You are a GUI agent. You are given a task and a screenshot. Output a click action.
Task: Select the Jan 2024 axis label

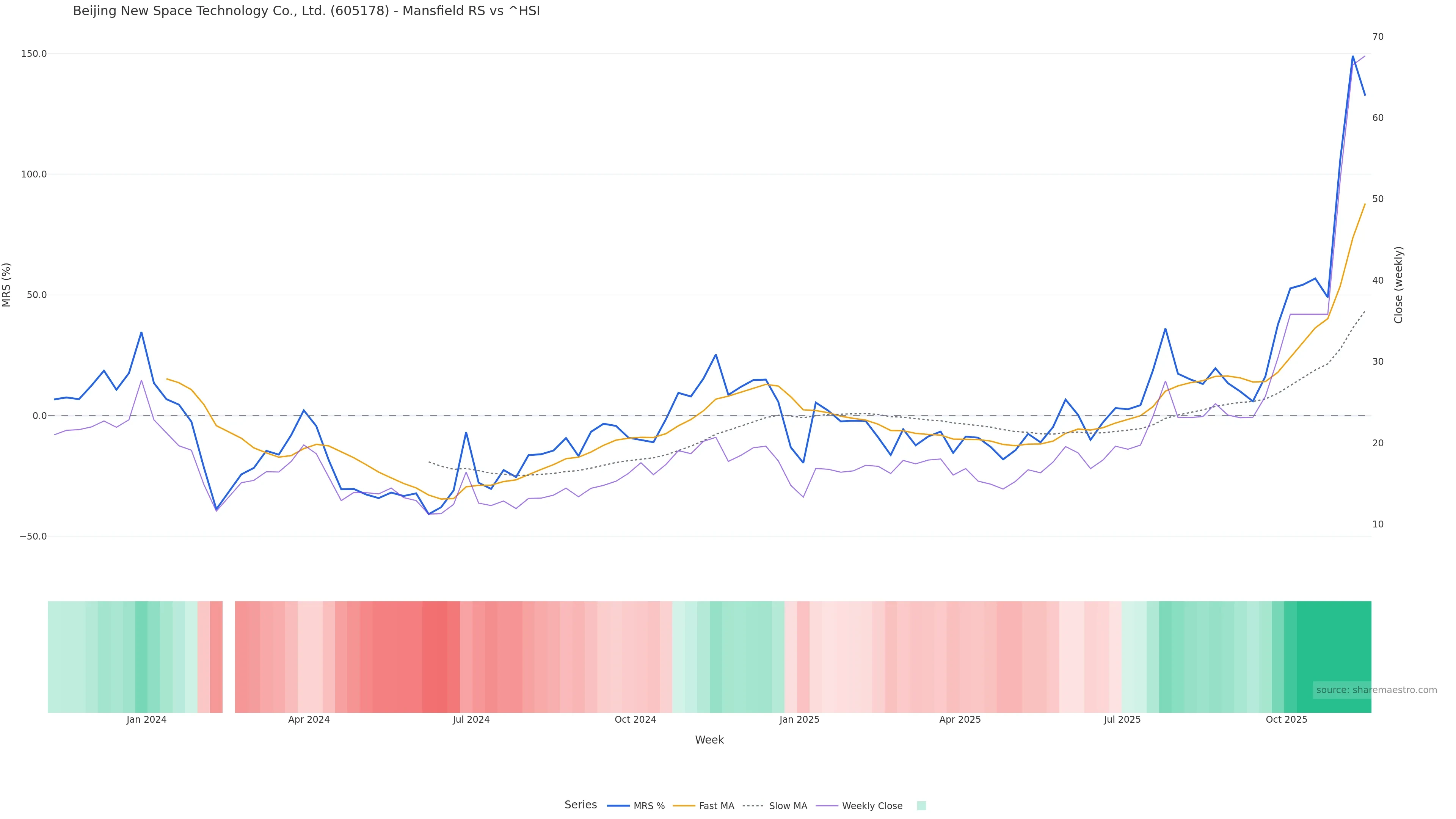146,720
